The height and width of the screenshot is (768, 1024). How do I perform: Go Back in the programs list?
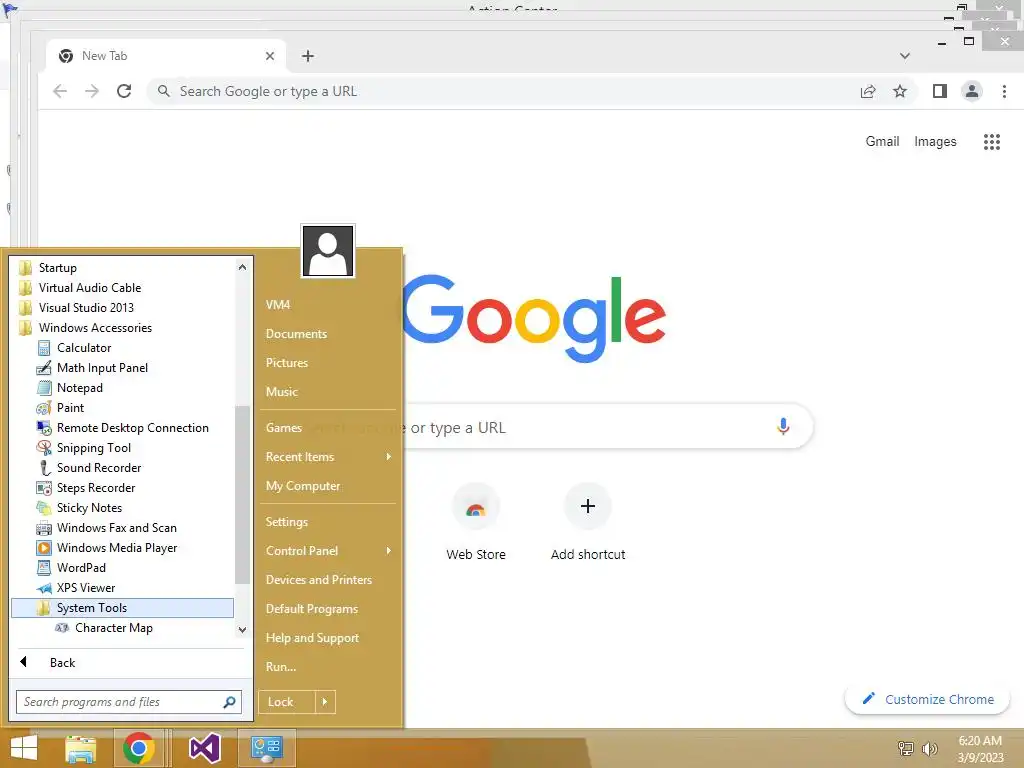62,663
